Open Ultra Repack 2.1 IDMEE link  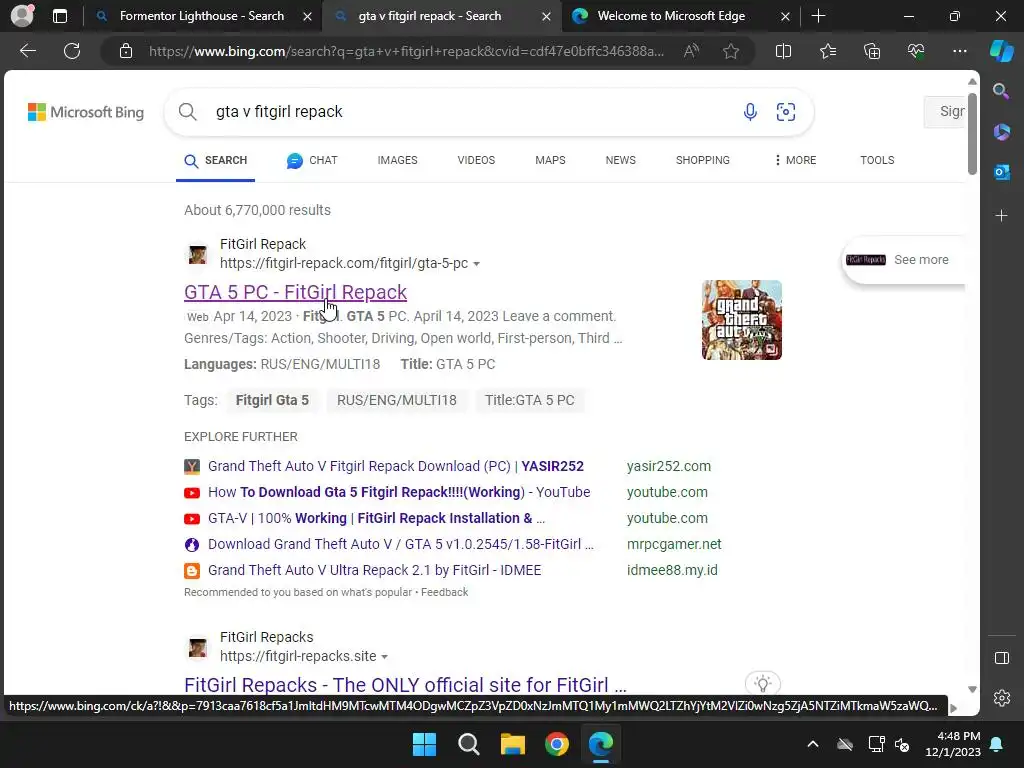point(374,570)
